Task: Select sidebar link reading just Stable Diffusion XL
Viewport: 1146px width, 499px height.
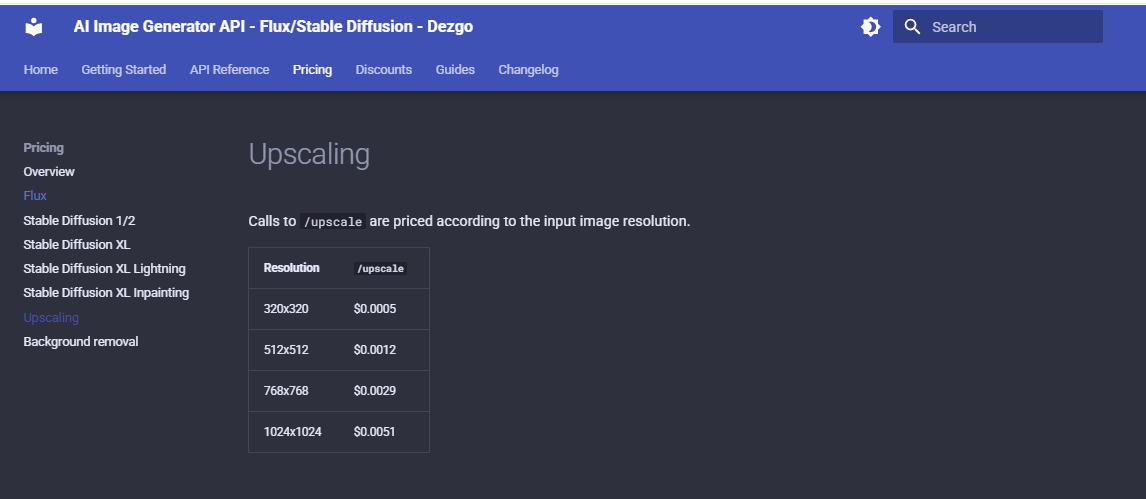Action: point(77,244)
